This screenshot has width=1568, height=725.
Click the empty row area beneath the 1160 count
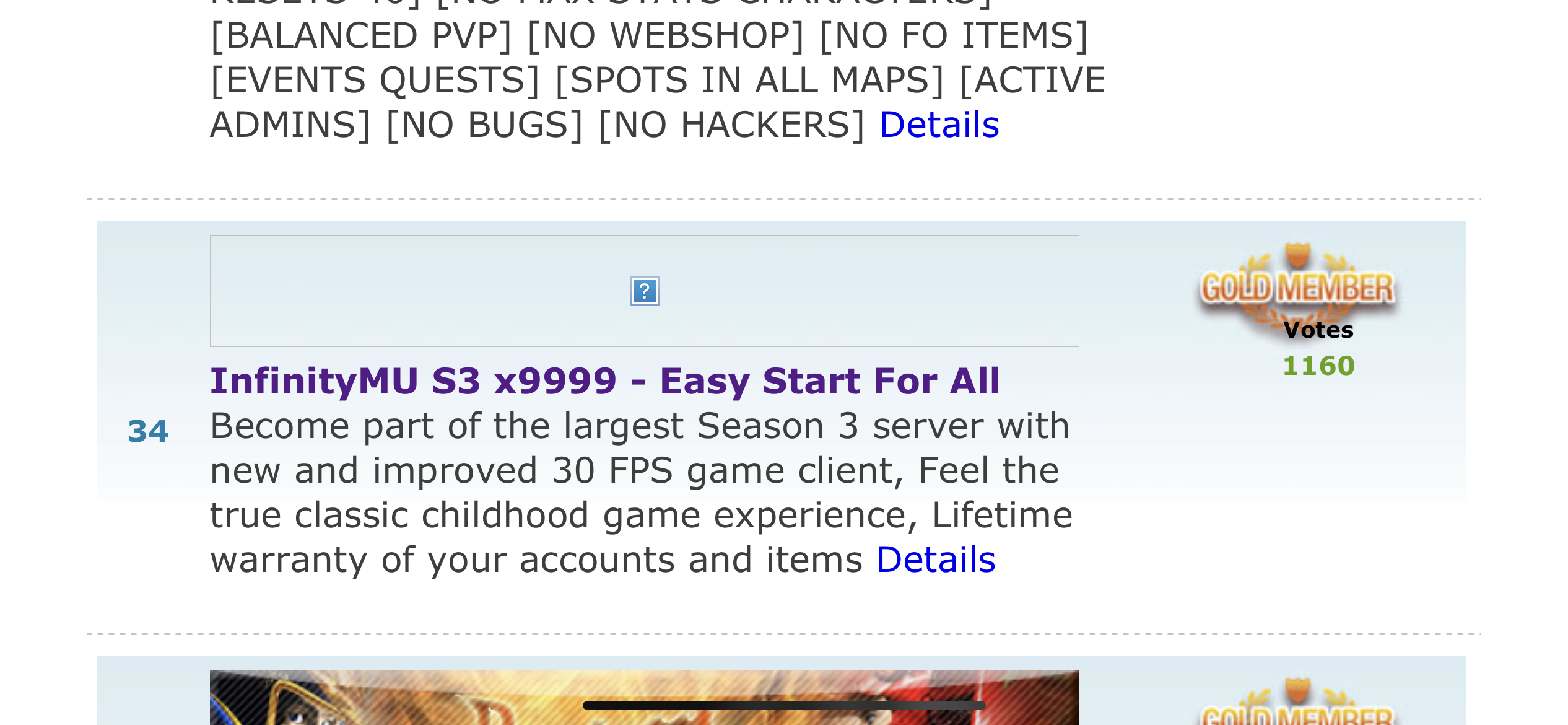1318,440
